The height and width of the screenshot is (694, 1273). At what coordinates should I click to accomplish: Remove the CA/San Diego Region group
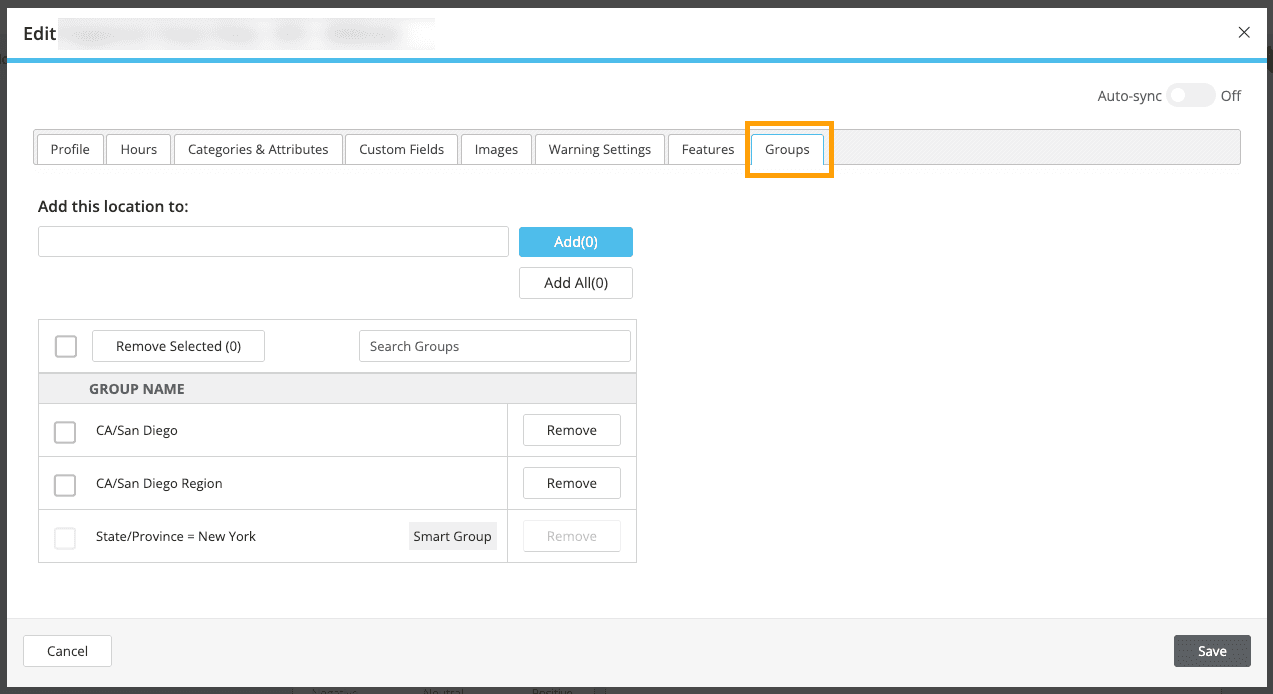571,483
